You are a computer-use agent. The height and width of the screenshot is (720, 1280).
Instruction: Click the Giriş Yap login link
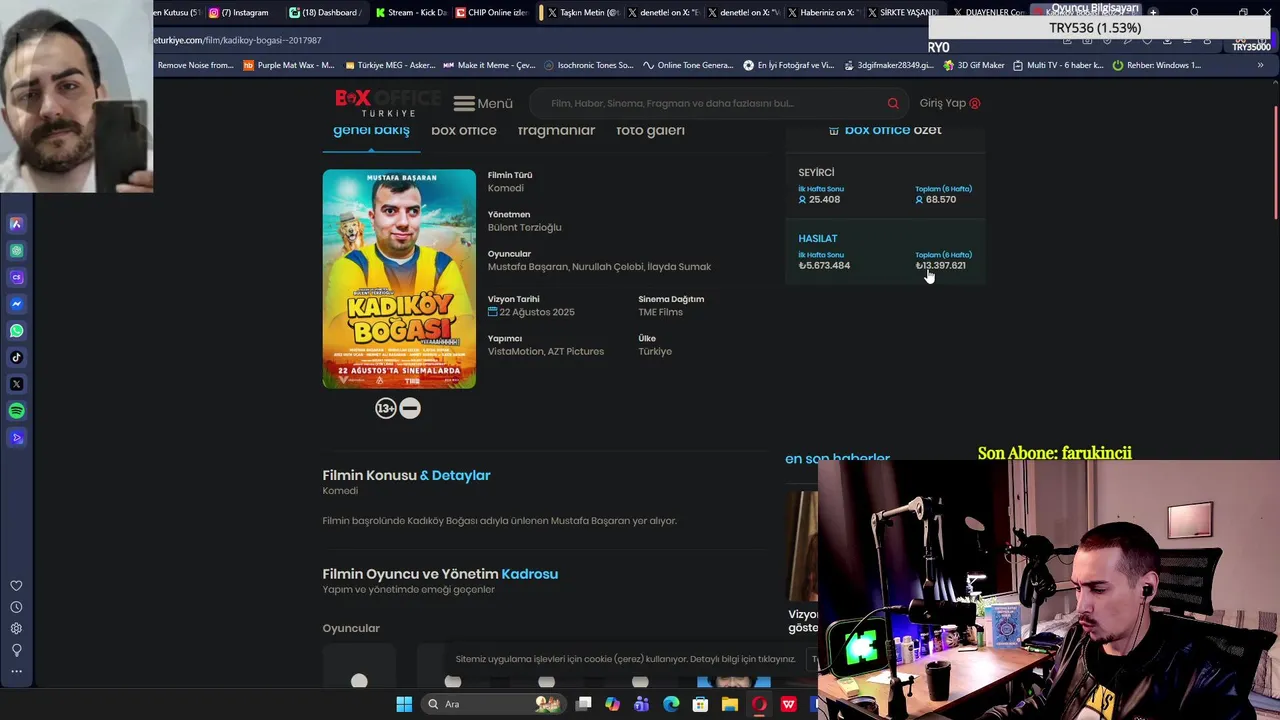point(949,103)
